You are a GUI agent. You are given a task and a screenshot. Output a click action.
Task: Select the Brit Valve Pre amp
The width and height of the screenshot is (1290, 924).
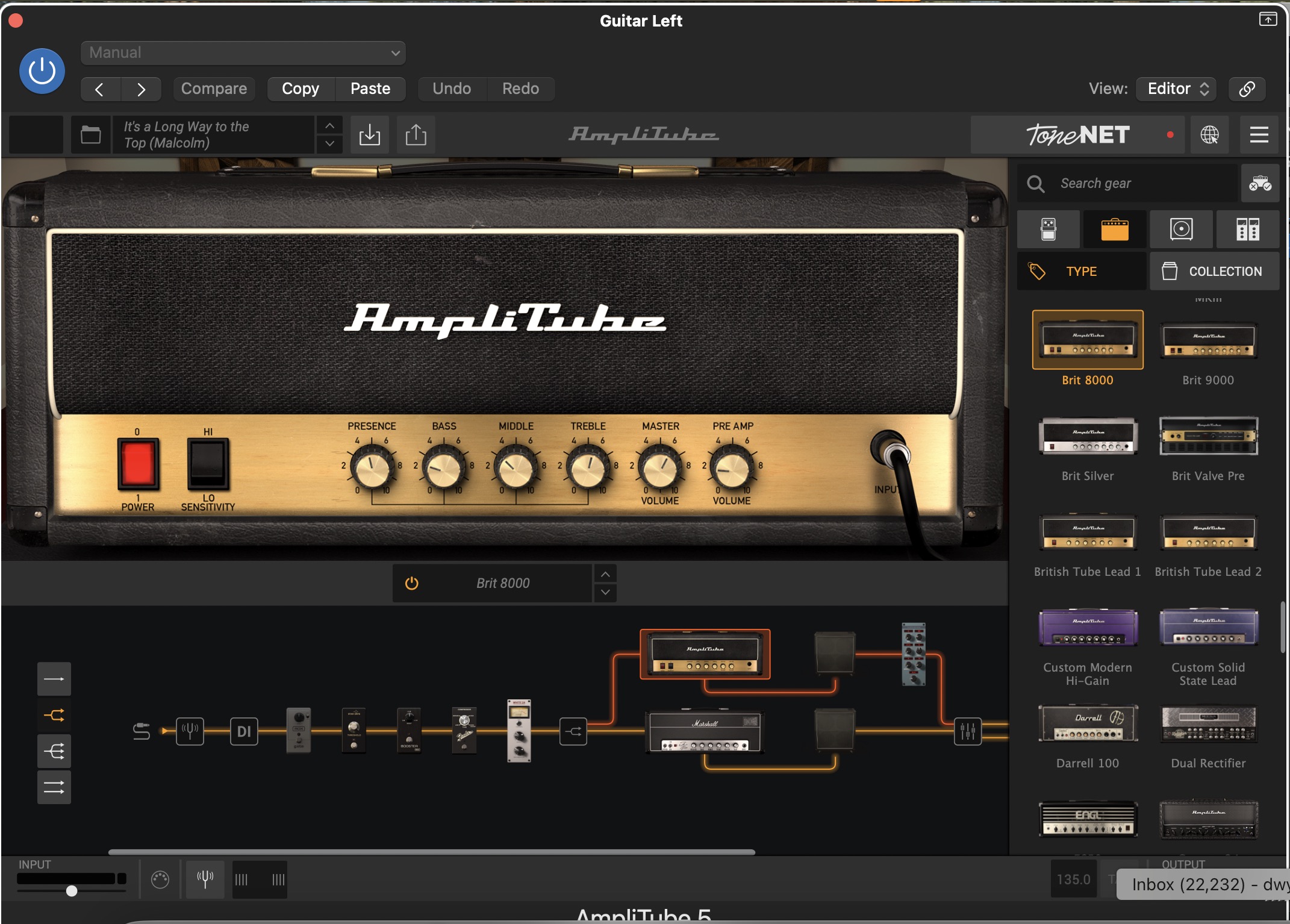click(1208, 435)
